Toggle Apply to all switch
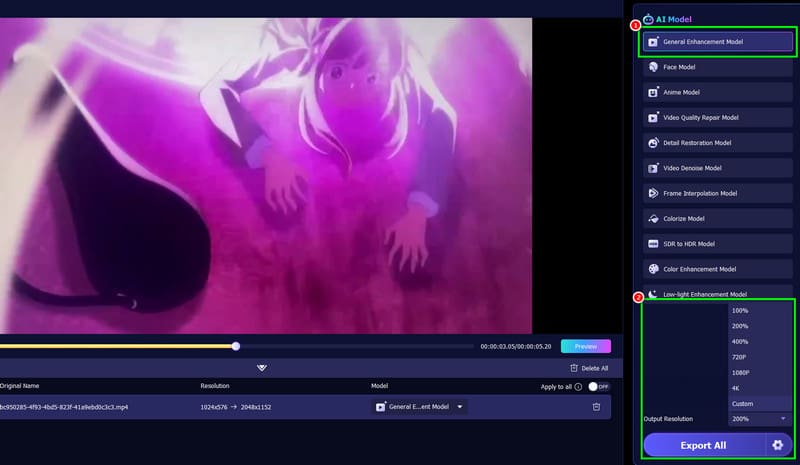800x465 pixels. [x=598, y=386]
